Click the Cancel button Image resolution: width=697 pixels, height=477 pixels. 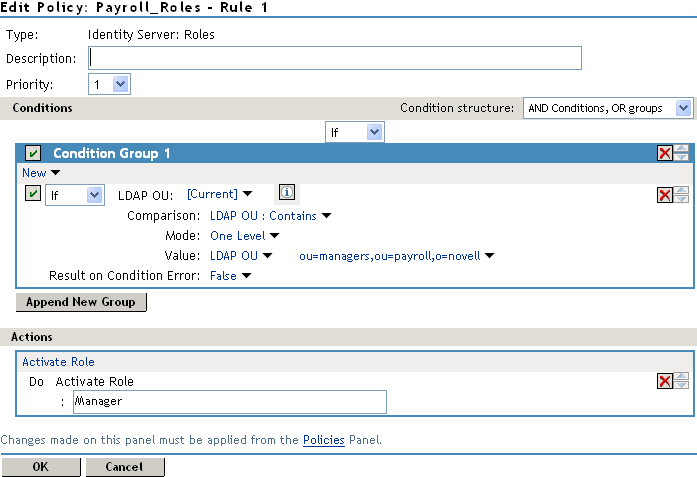(x=125, y=467)
